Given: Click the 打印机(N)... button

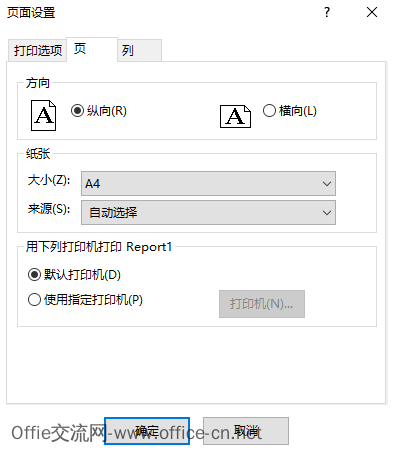Looking at the screenshot, I should (x=262, y=304).
